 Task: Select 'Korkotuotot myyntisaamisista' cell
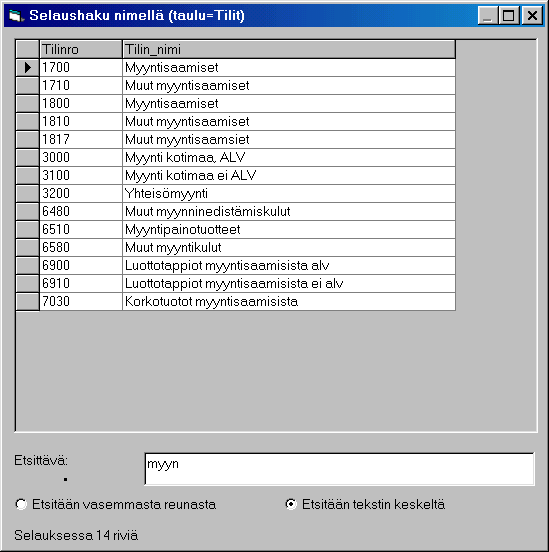click(x=289, y=301)
